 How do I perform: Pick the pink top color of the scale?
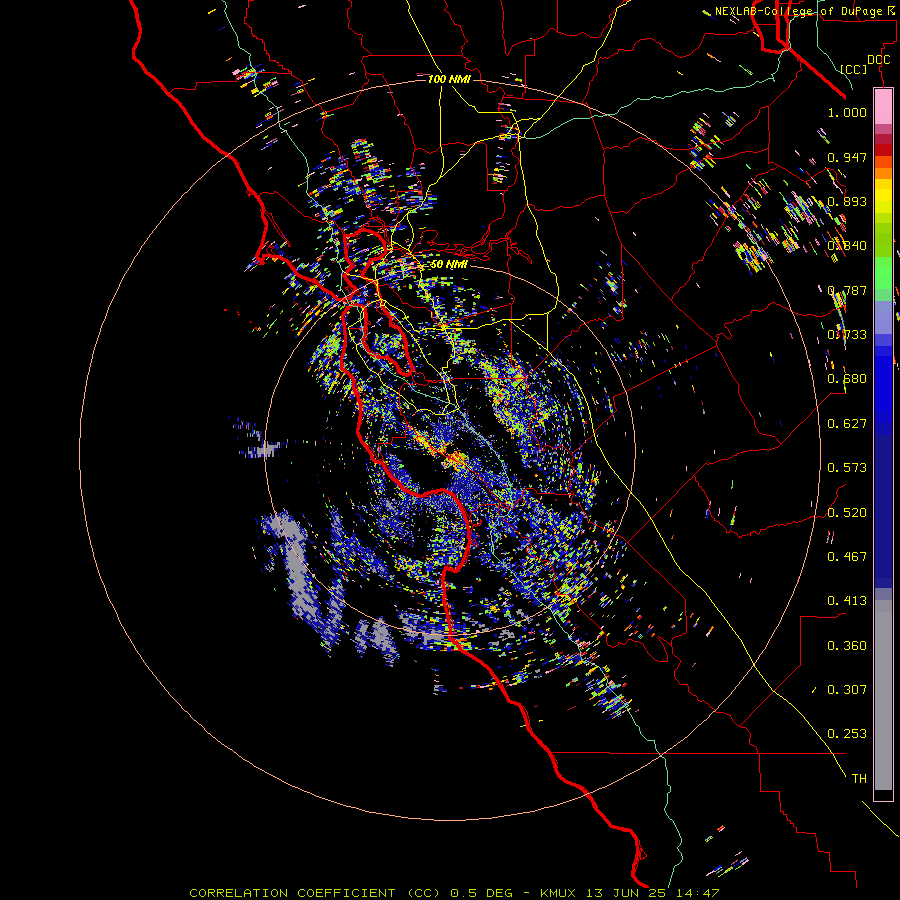pyautogui.click(x=883, y=107)
